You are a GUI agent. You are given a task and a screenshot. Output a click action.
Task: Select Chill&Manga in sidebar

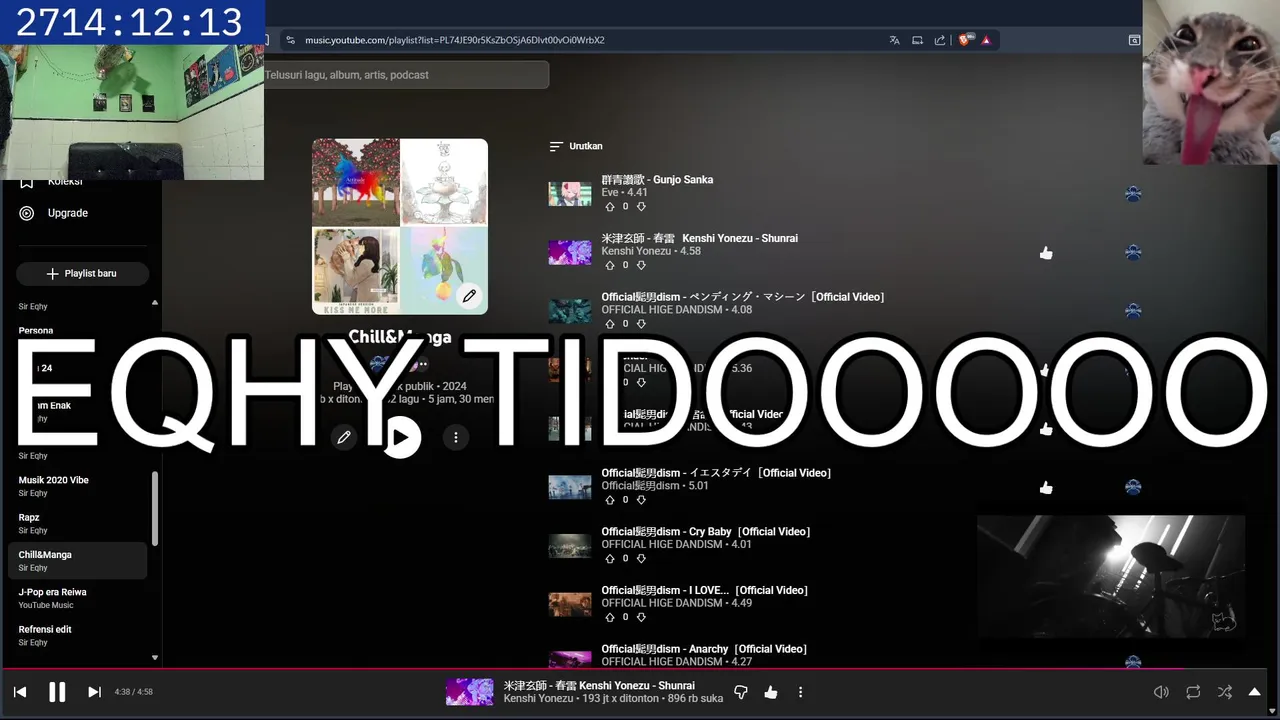tap(78, 561)
